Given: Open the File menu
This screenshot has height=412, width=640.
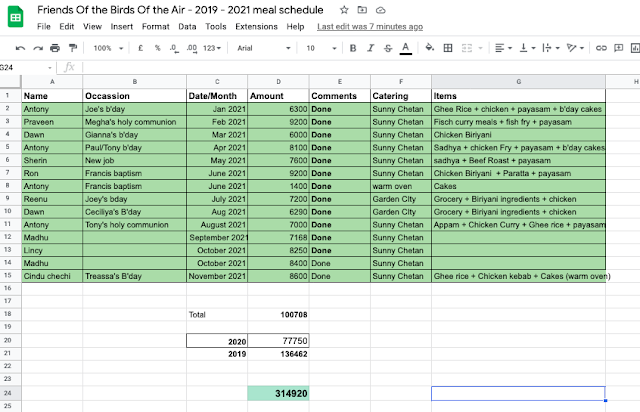Looking at the screenshot, I should (x=44, y=27).
